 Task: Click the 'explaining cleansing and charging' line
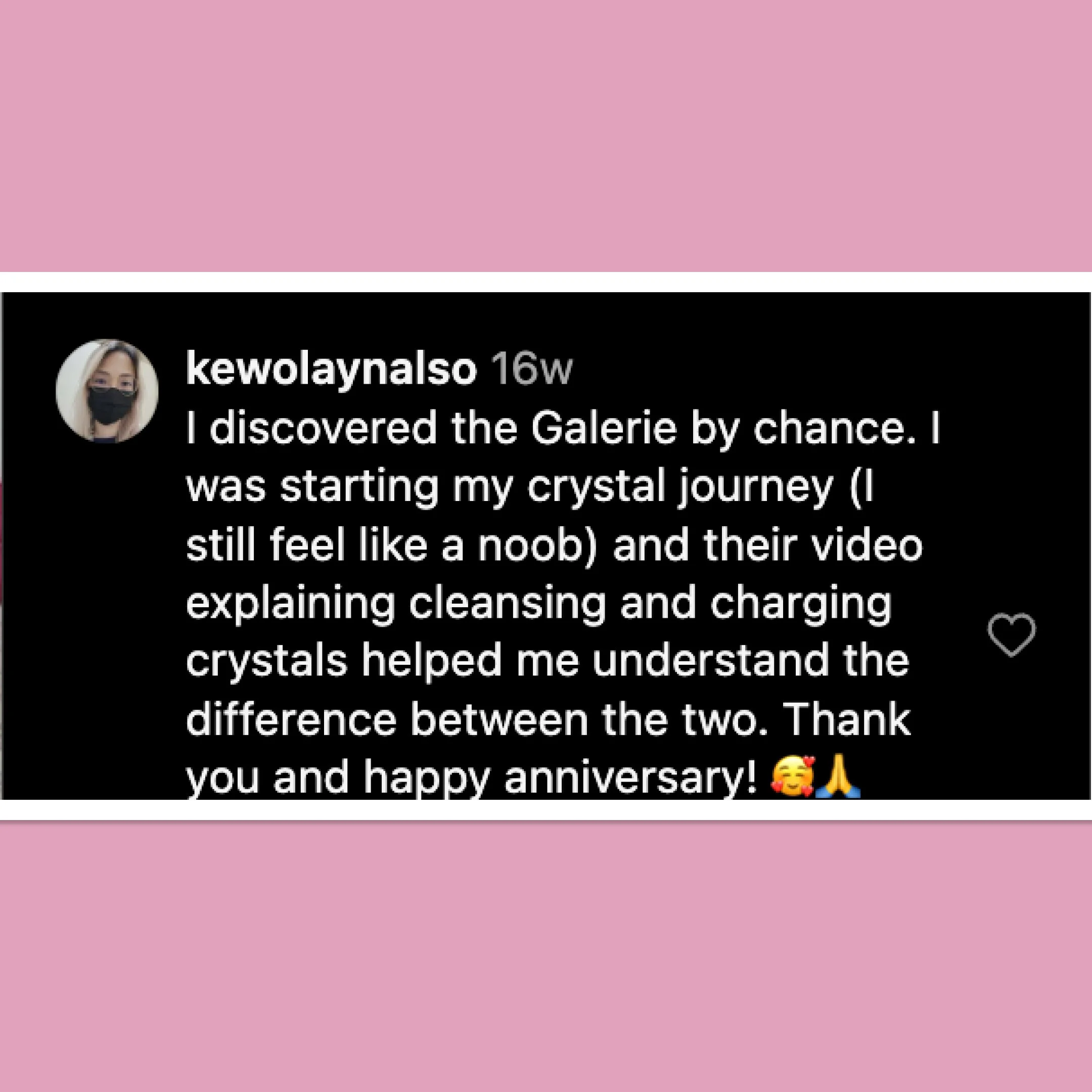pyautogui.click(x=538, y=605)
